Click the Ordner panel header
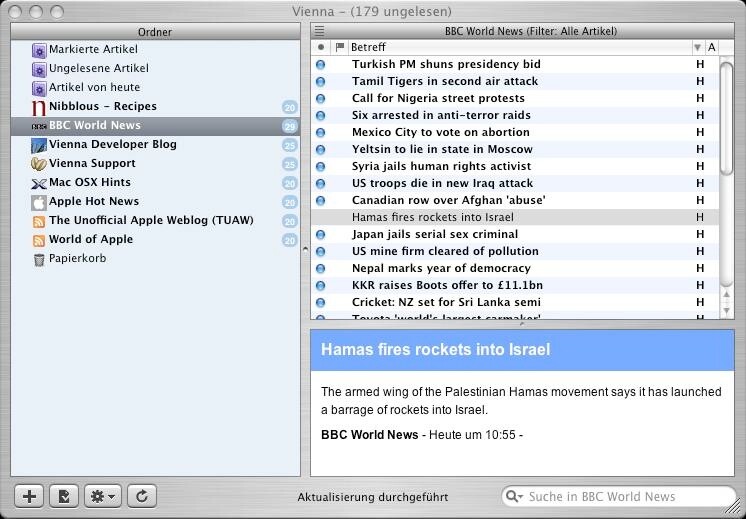Screen dimensions: 746x519 click(x=155, y=32)
